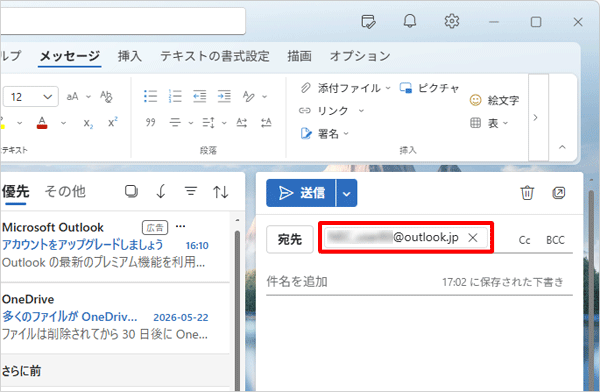Click the jump-down arrow icon in the list header
Viewport: 600px width, 392px height.
[161, 191]
